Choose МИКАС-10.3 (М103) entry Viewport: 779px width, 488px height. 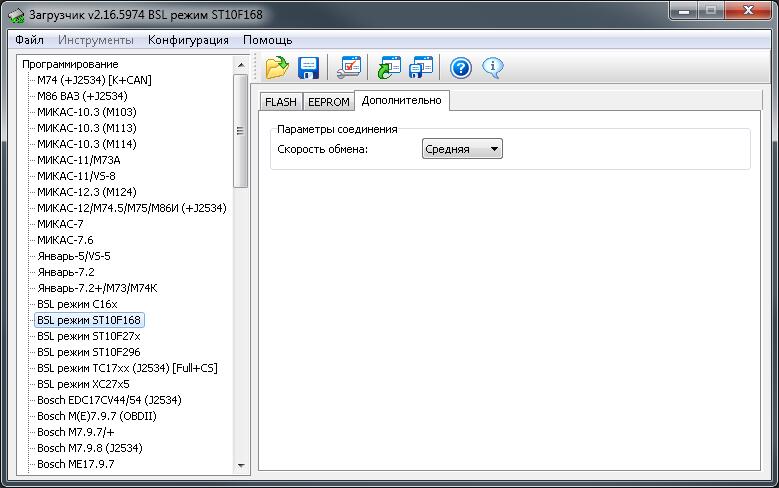[x=86, y=112]
